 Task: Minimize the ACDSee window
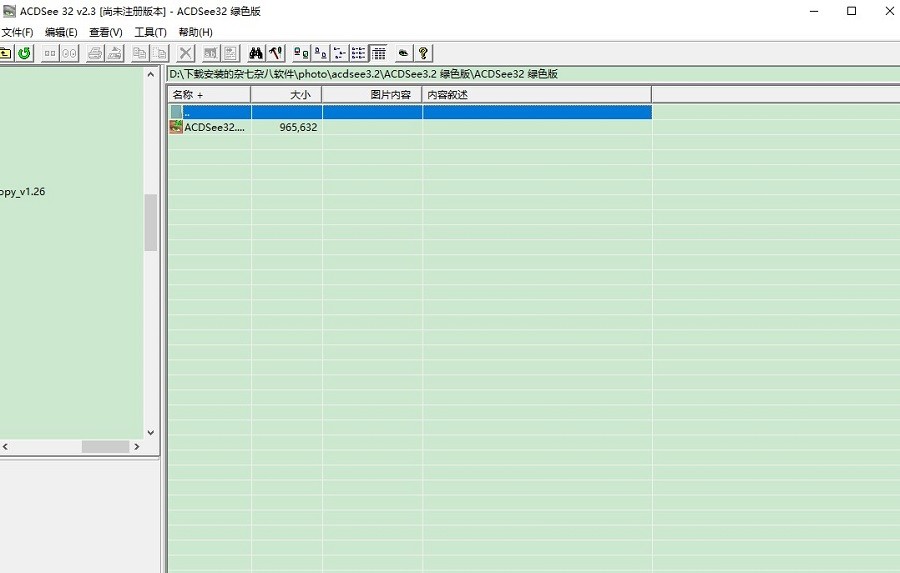(x=814, y=11)
